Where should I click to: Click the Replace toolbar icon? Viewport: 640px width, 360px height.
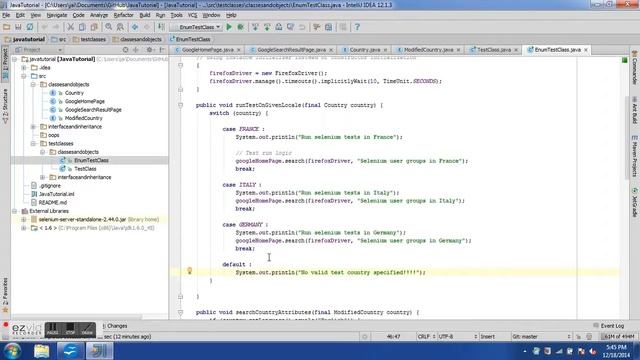pyautogui.click(x=120, y=27)
